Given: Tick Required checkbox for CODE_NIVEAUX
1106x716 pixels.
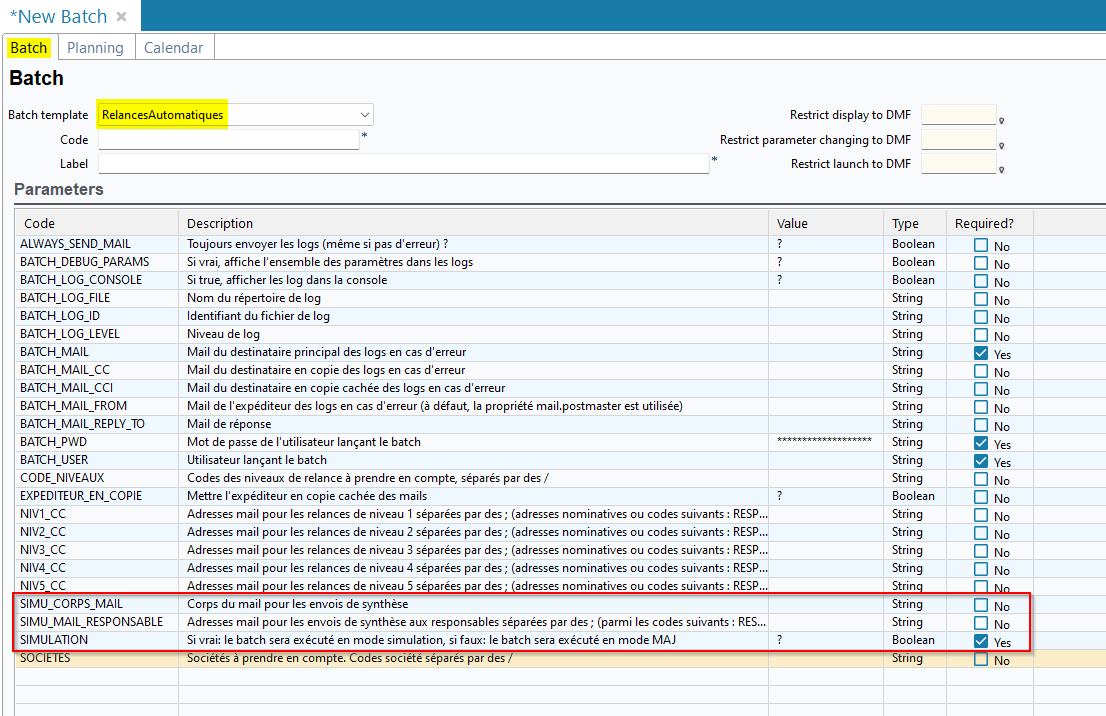Looking at the screenshot, I should 981,479.
